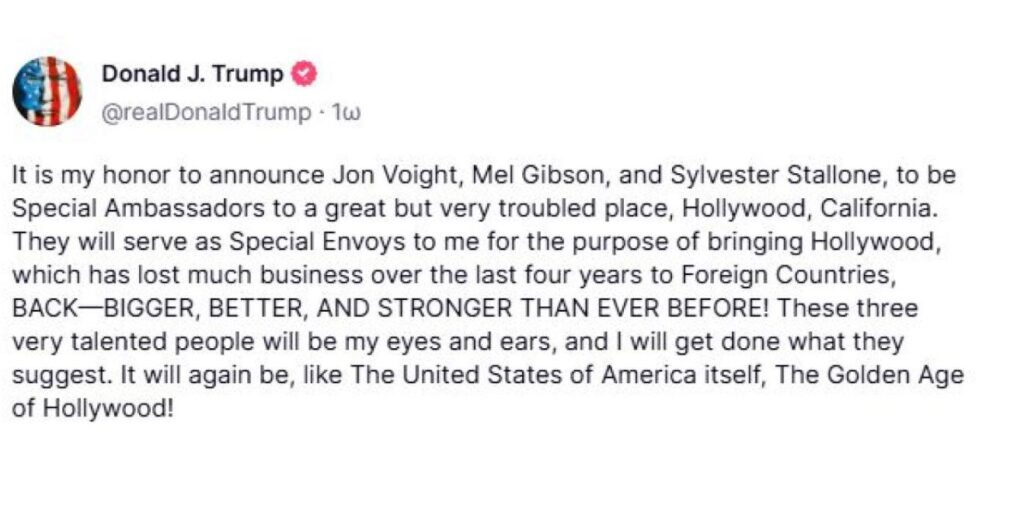This screenshot has width=1024, height=516.
Task: Open the Donald J. Trump display name
Action: 192,75
